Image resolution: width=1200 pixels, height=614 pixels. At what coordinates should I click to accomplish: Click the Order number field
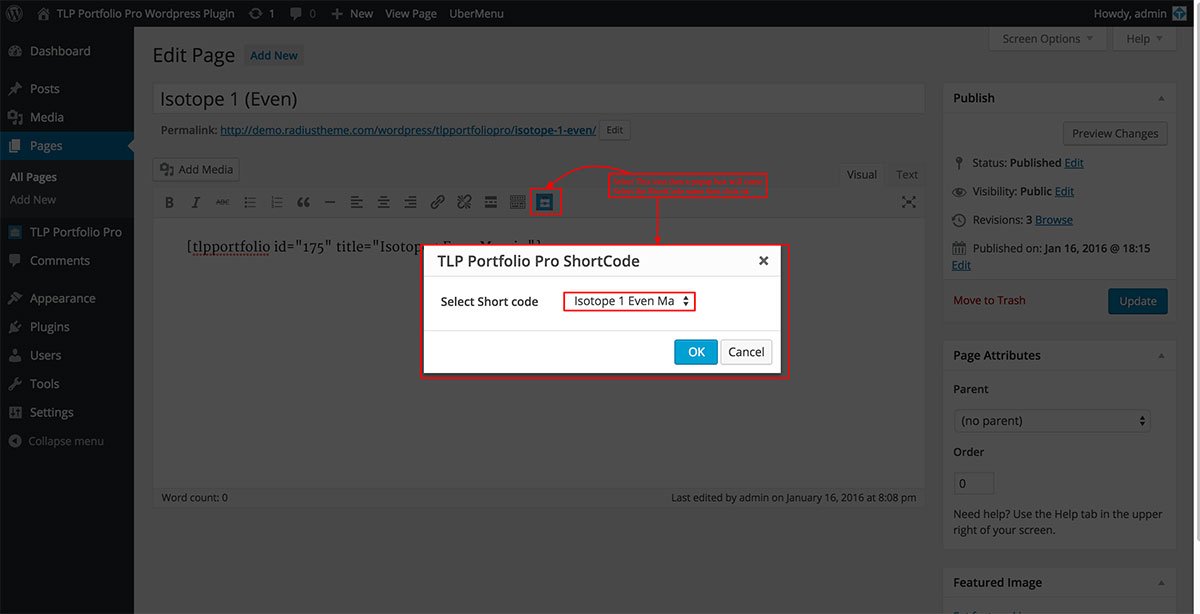click(973, 483)
